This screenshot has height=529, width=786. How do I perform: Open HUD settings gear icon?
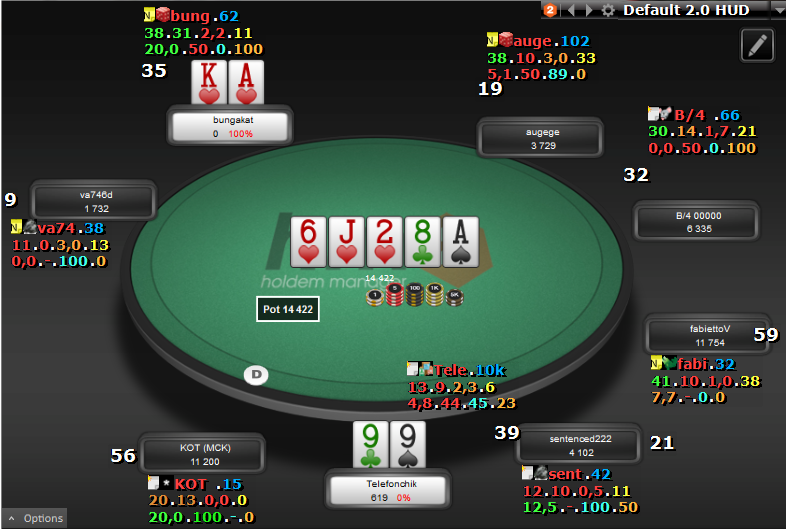608,10
